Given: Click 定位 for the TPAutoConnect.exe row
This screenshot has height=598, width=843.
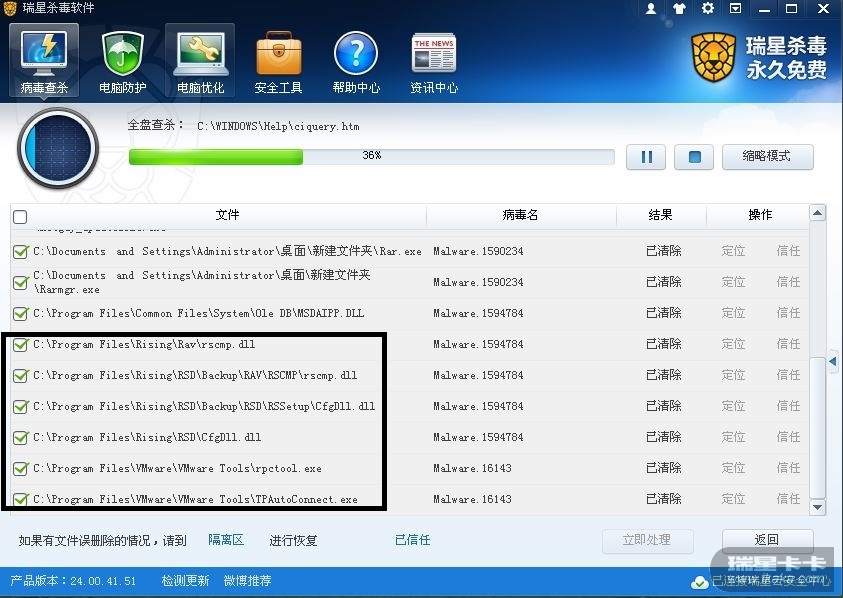Looking at the screenshot, I should point(733,499).
